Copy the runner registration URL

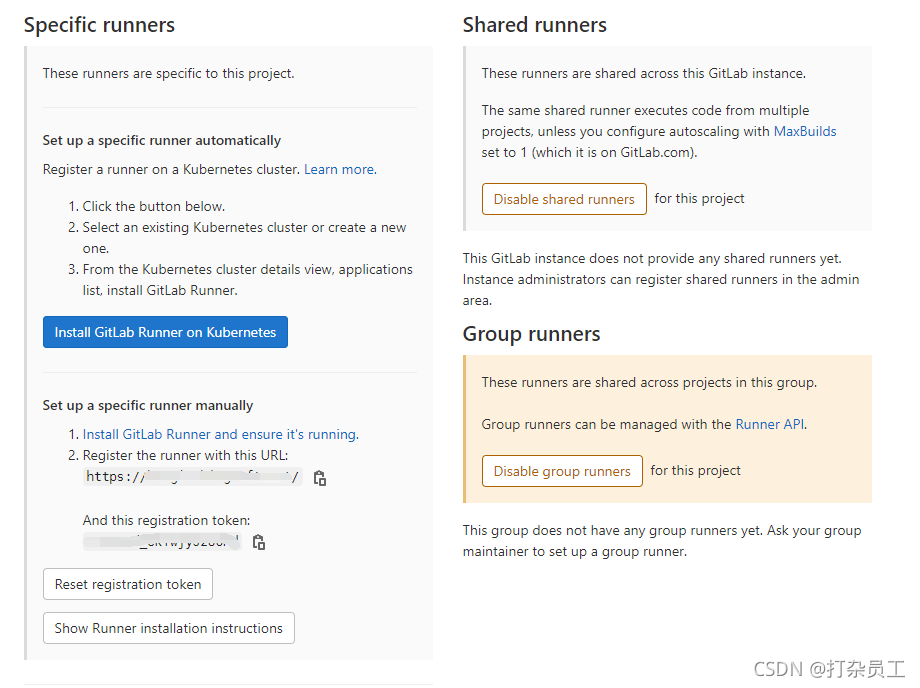coord(320,478)
